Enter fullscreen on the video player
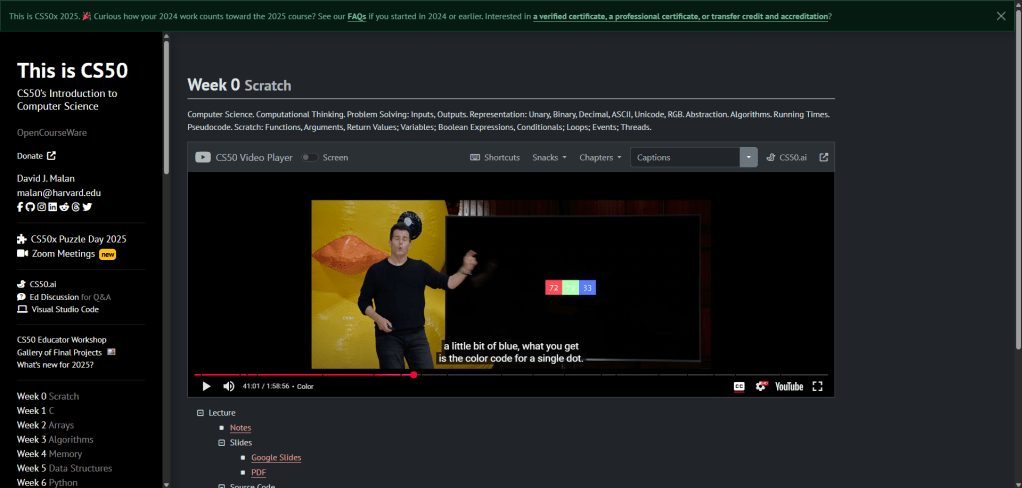The height and width of the screenshot is (488, 1022). [x=817, y=386]
